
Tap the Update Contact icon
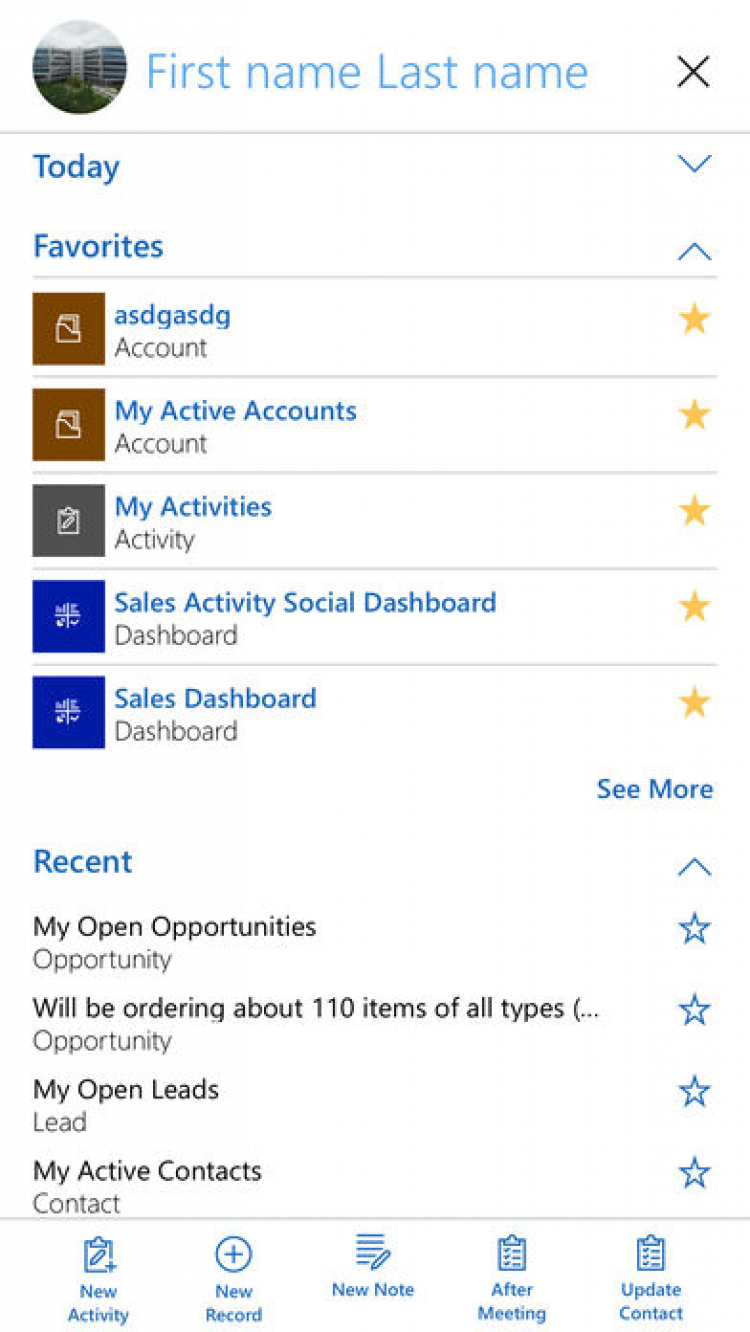pyautogui.click(x=651, y=1252)
